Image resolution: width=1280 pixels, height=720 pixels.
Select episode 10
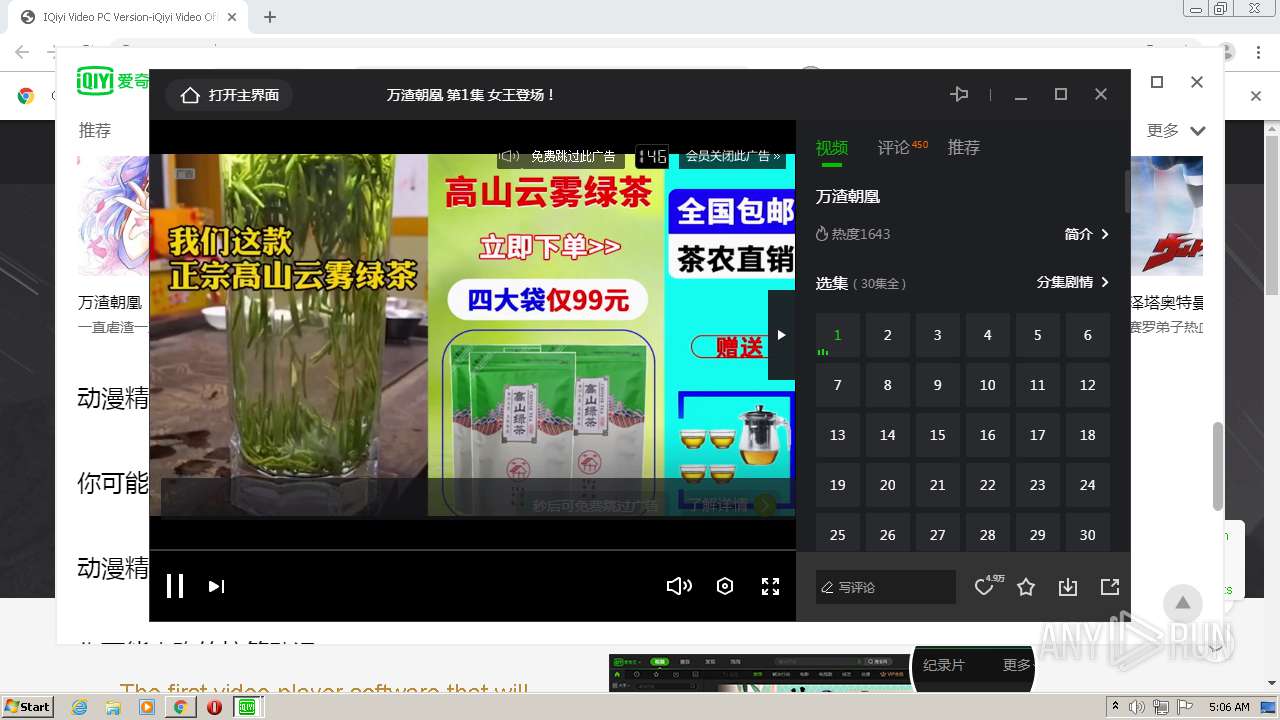pos(988,385)
